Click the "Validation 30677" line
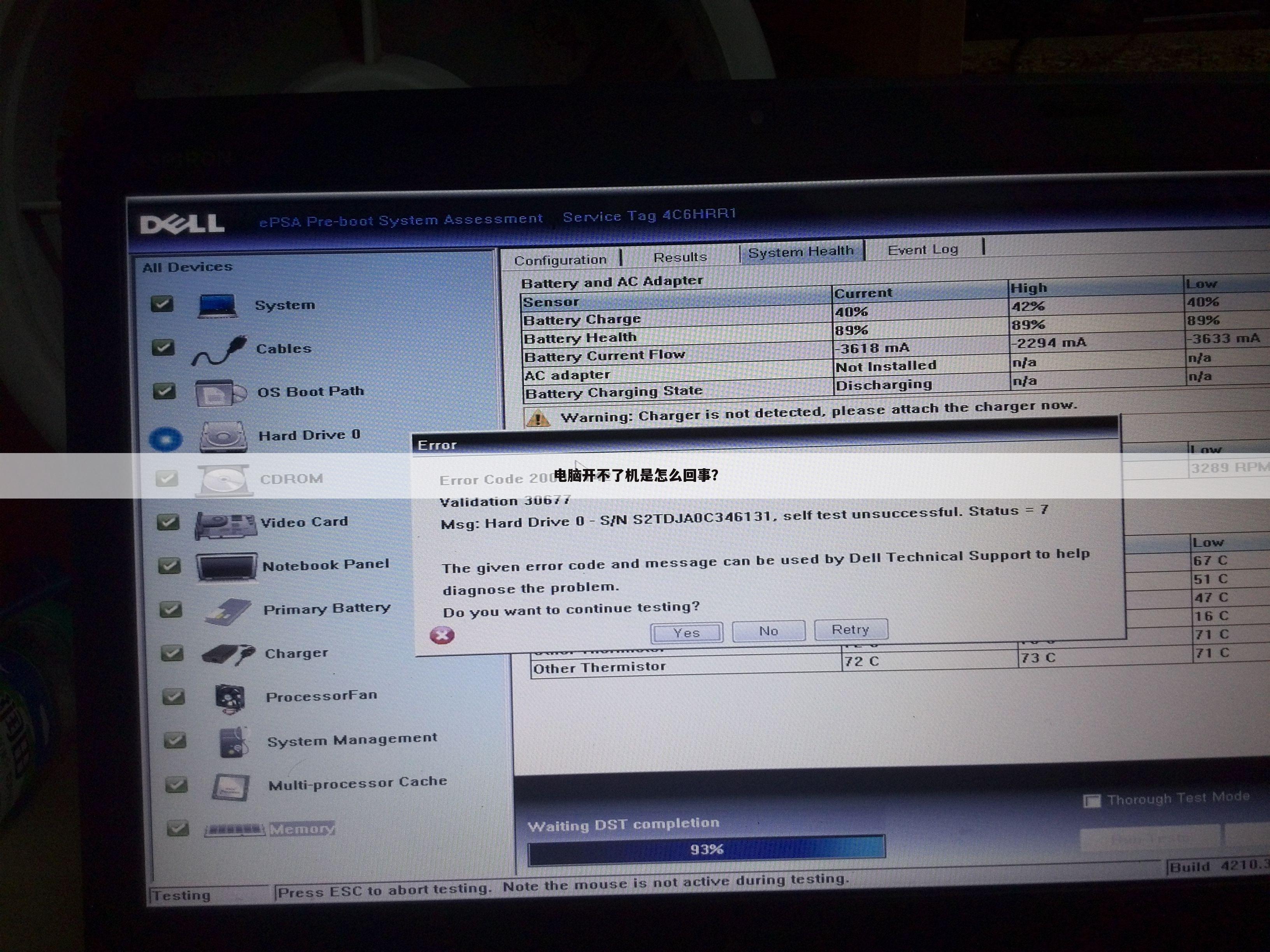Screen dimensions: 1270x952 click(x=505, y=501)
